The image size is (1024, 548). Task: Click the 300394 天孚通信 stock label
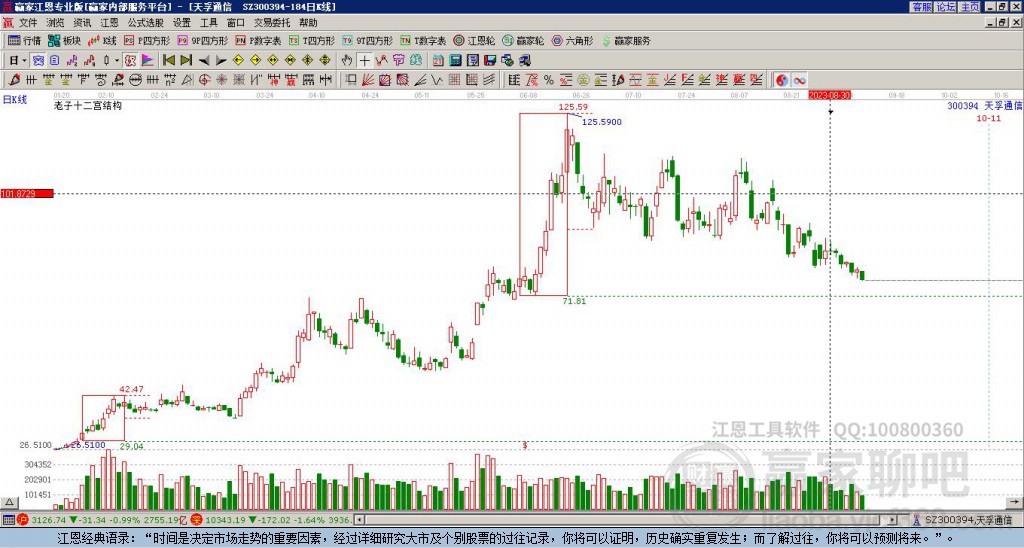[984, 105]
